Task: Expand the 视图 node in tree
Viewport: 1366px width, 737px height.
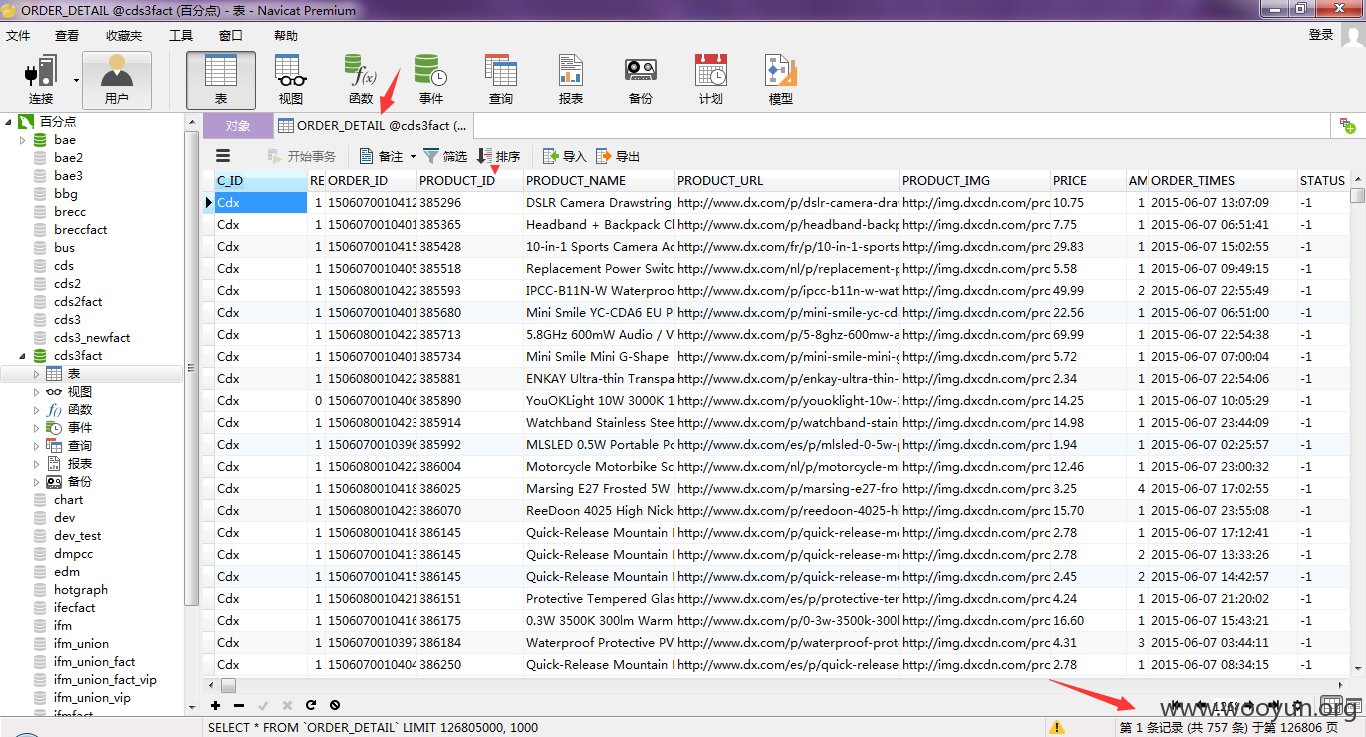Action: click(36, 392)
